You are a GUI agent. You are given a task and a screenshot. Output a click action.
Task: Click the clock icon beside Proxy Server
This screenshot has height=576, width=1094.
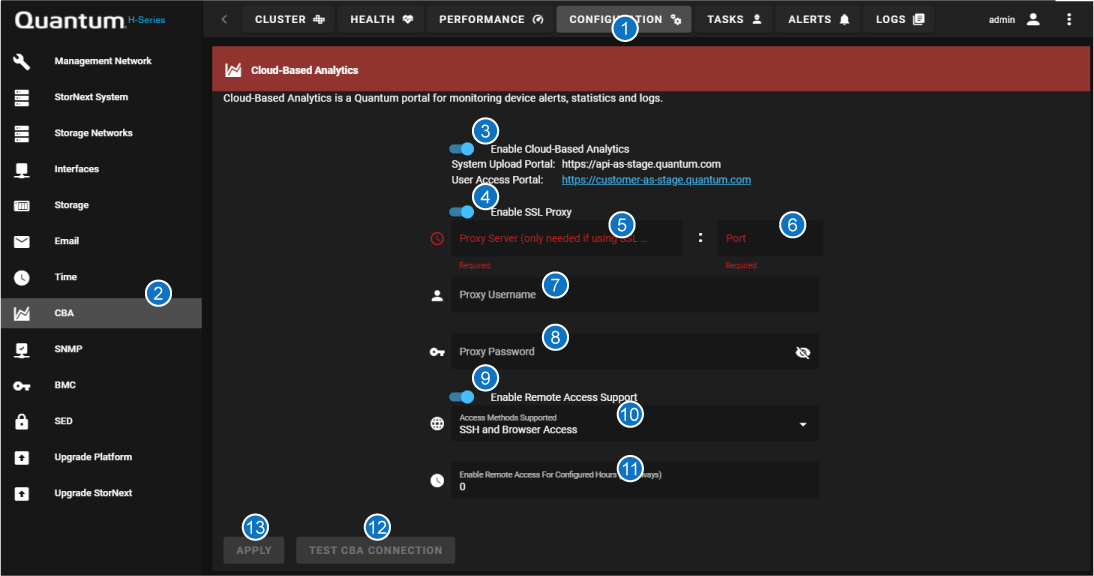tap(437, 238)
